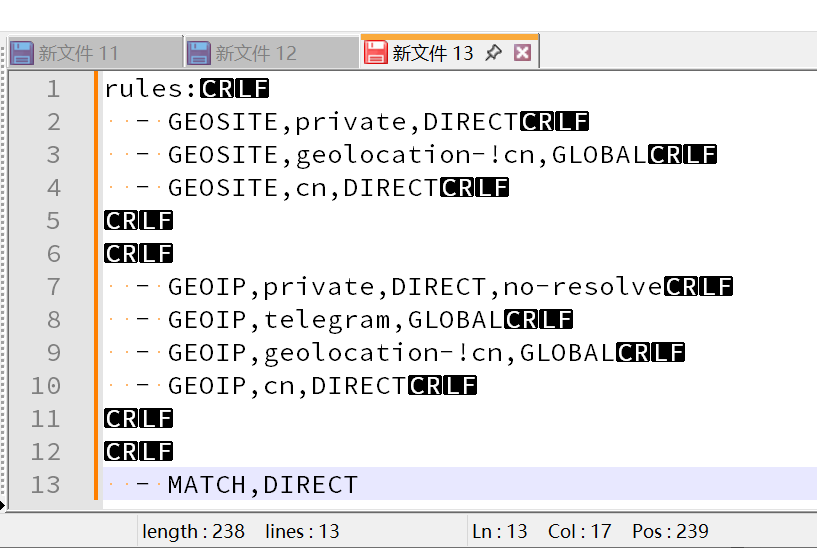
Task: Place cursor on the "rules:" text
Action: [151, 89]
